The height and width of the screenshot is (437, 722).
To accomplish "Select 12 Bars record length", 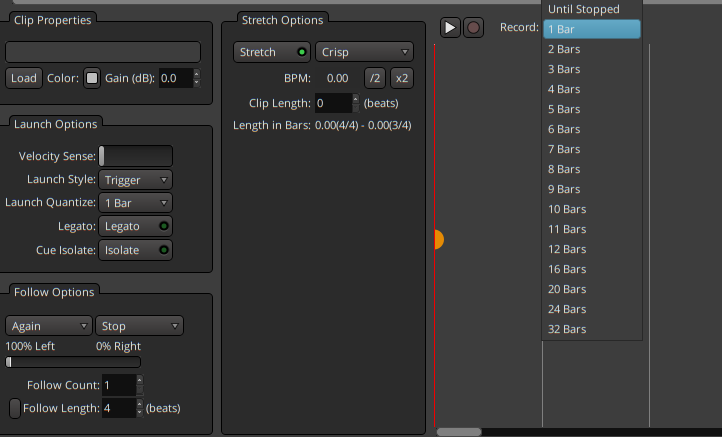I will tap(592, 249).
